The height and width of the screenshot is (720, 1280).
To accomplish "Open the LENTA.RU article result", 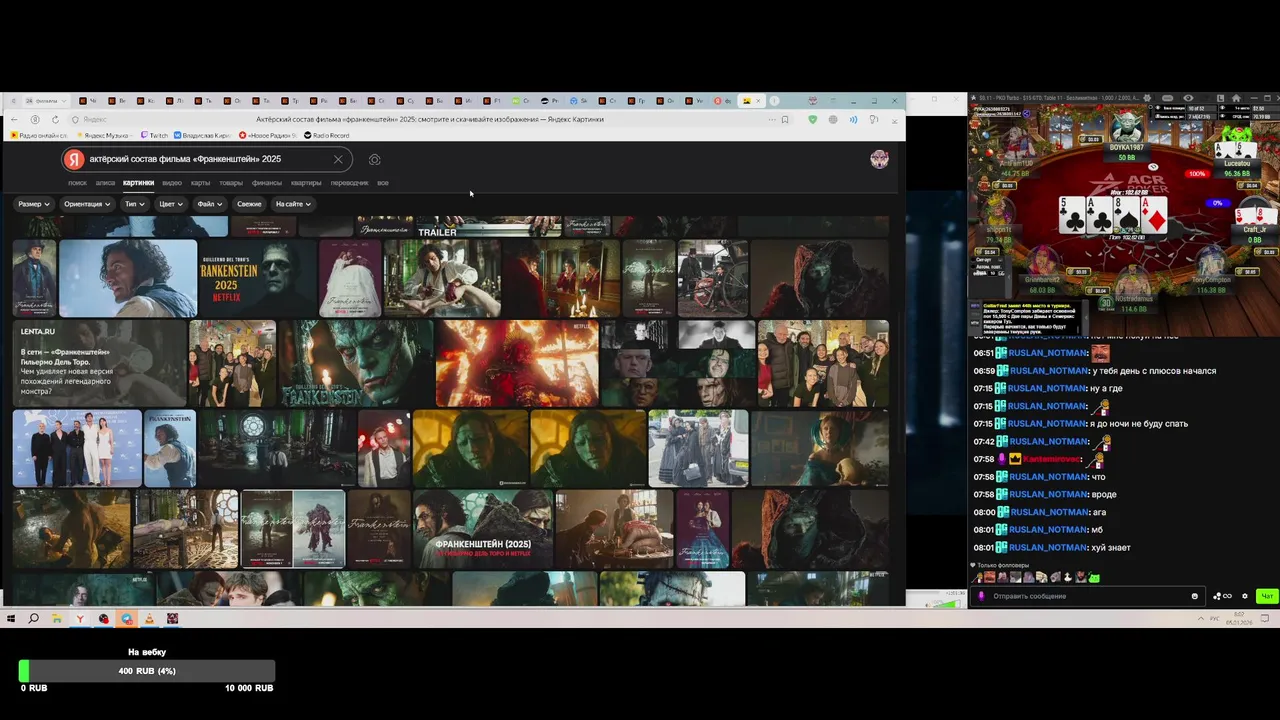I will [99, 363].
